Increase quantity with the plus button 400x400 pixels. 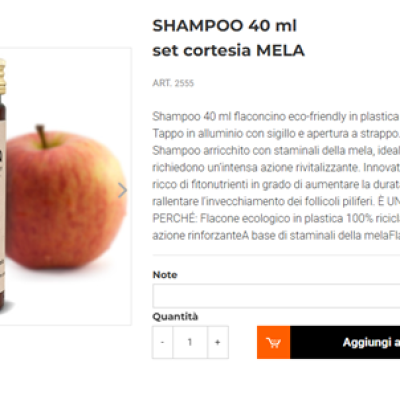[x=218, y=342]
